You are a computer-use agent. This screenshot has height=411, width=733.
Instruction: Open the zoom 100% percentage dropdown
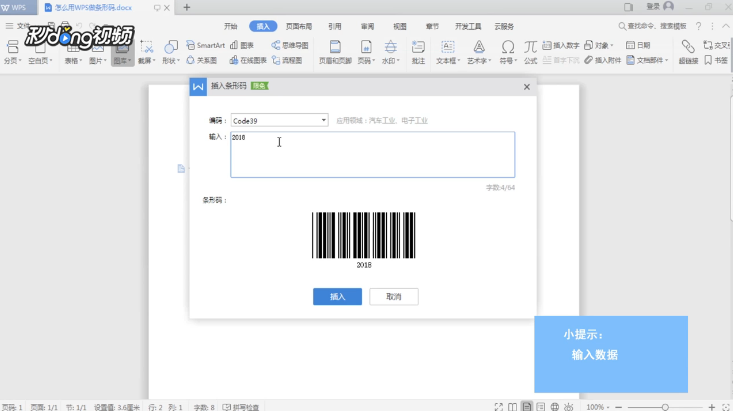click(x=597, y=407)
